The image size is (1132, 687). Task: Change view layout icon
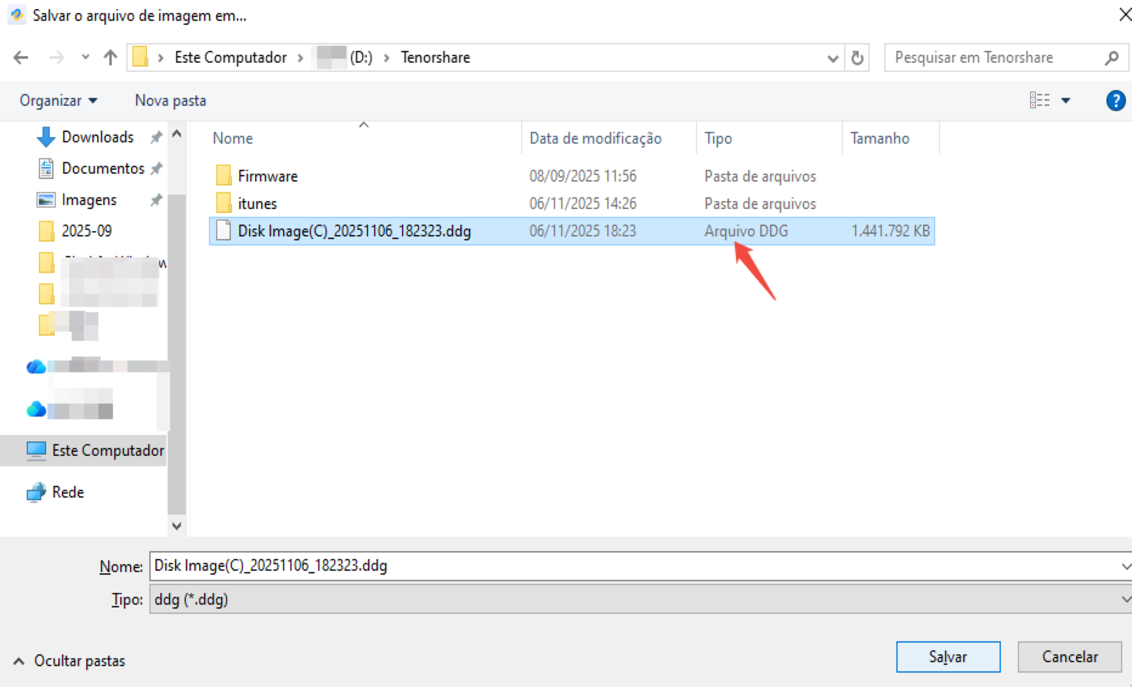[1040, 100]
